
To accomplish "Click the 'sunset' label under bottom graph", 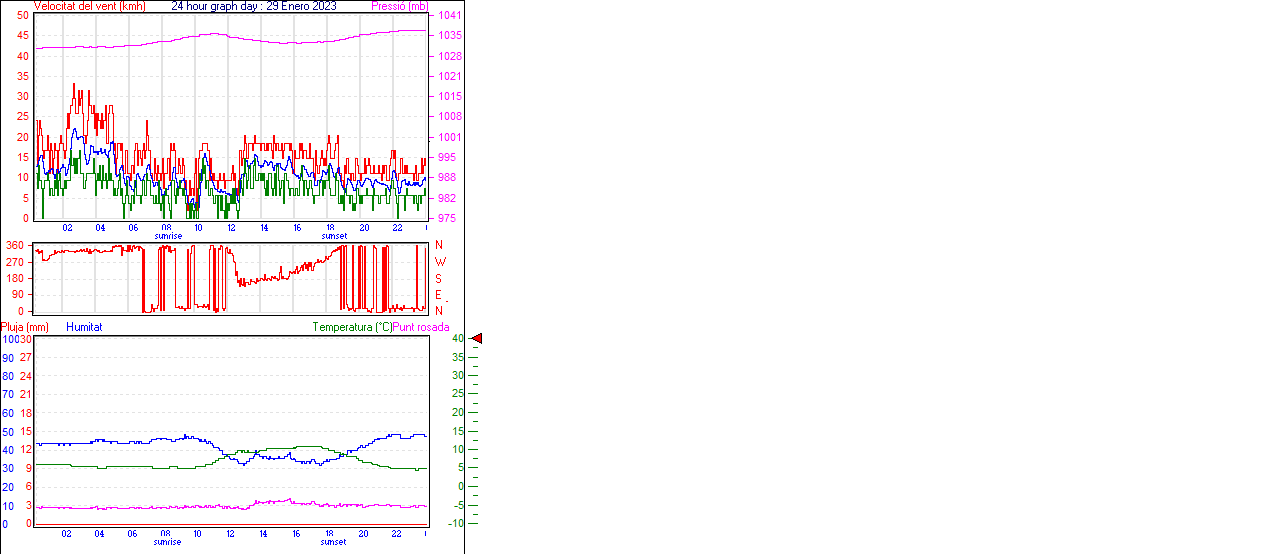I will pyautogui.click(x=334, y=542).
